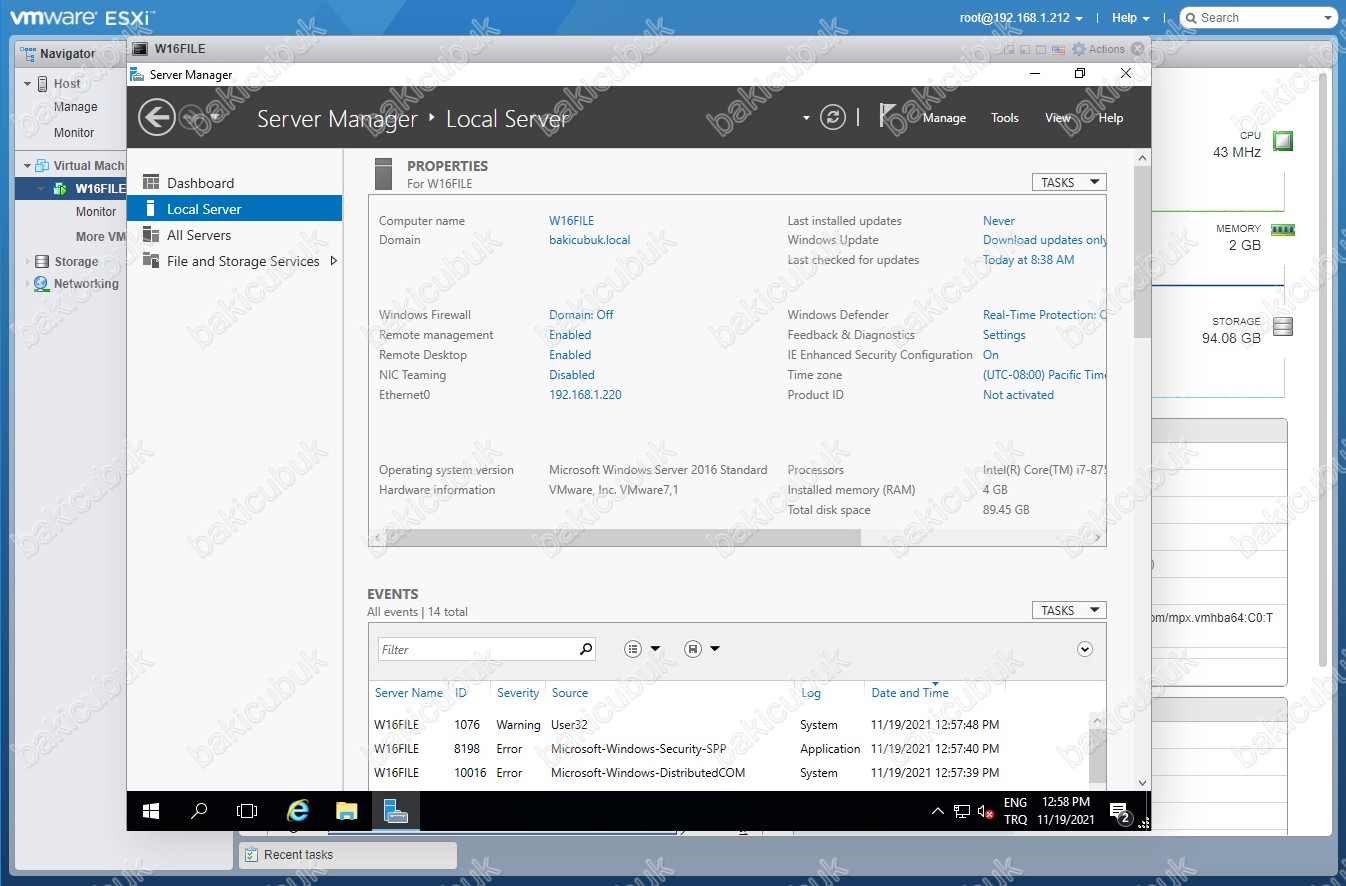
Task: Click ENG TRQ language indicator
Action: click(x=1015, y=811)
